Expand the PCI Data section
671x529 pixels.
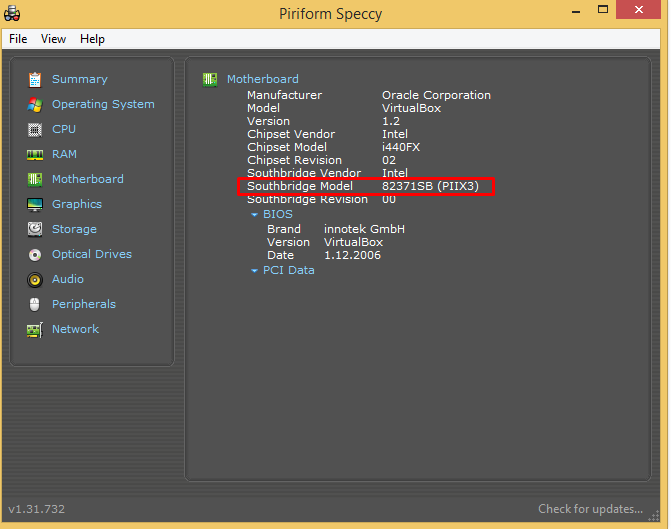click(x=288, y=270)
